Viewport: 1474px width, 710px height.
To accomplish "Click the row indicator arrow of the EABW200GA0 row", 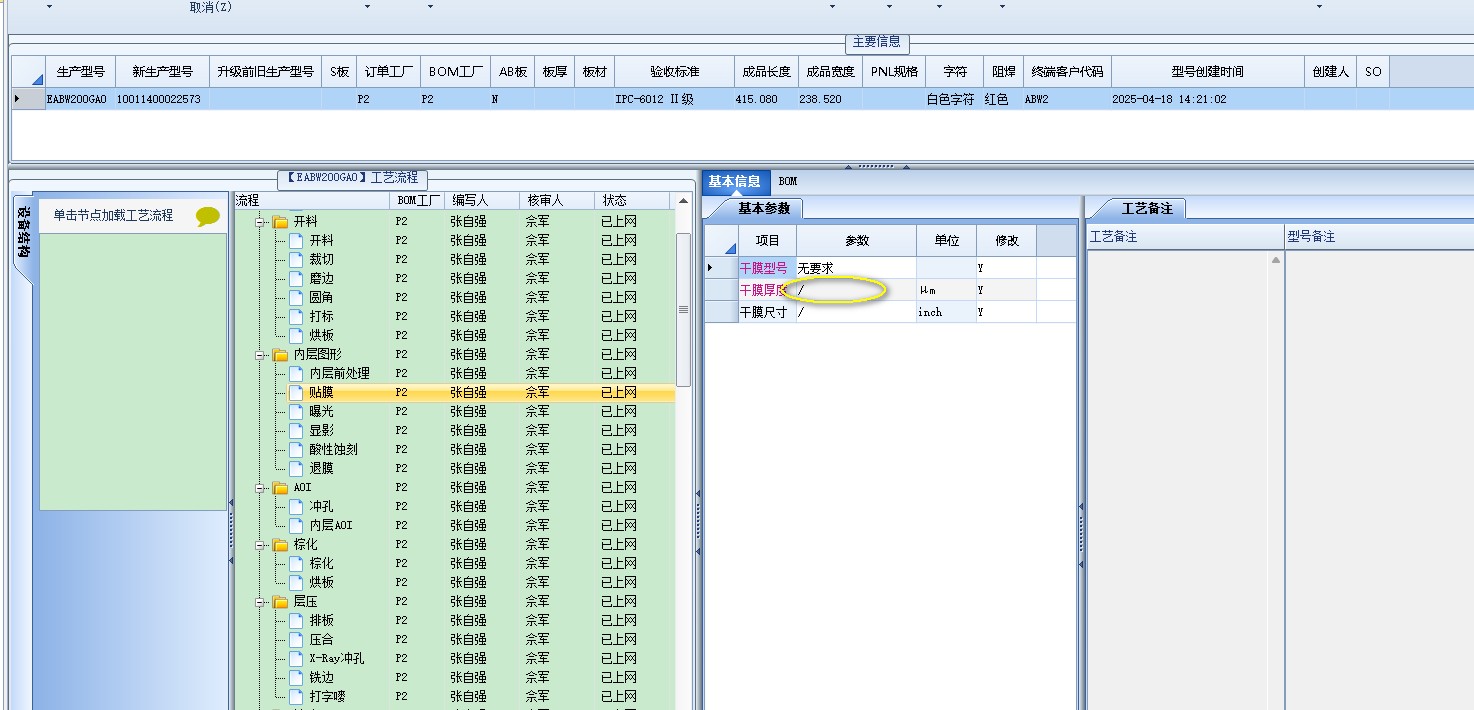I will (17, 99).
